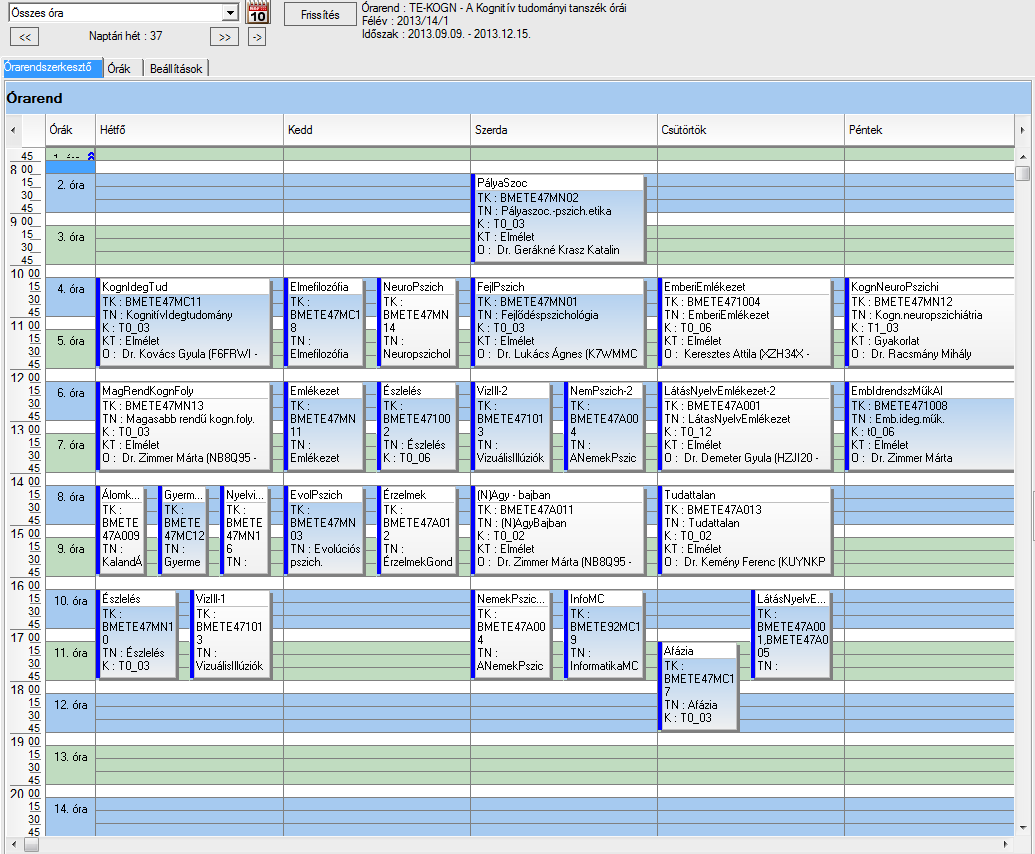Select the Hétfő column header
The width and height of the screenshot is (1035, 854).
pyautogui.click(x=189, y=130)
